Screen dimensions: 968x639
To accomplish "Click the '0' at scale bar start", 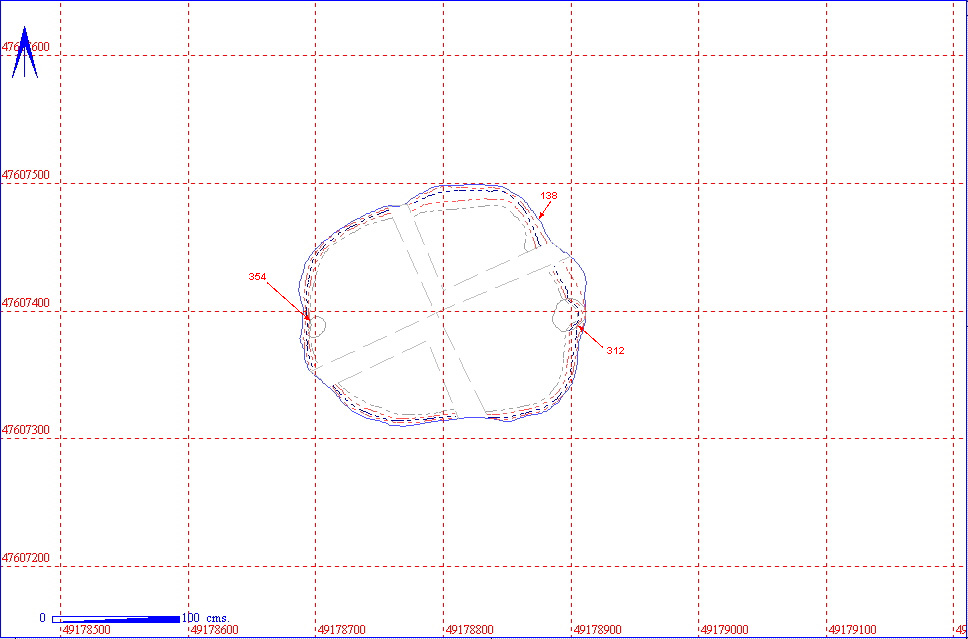I will coord(43,618).
